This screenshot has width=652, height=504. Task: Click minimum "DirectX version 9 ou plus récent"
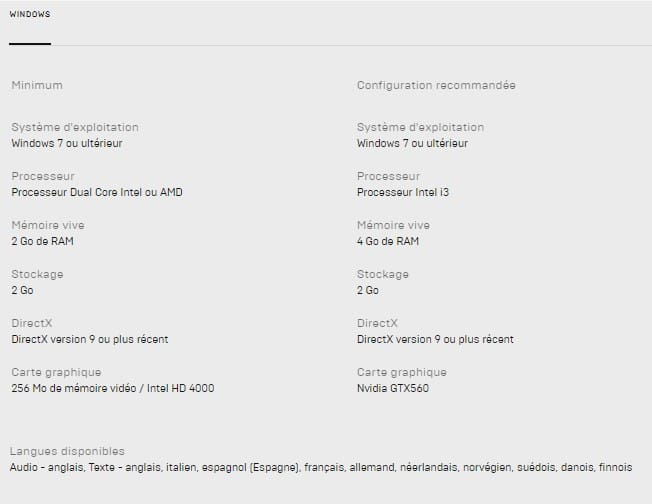[90, 340]
